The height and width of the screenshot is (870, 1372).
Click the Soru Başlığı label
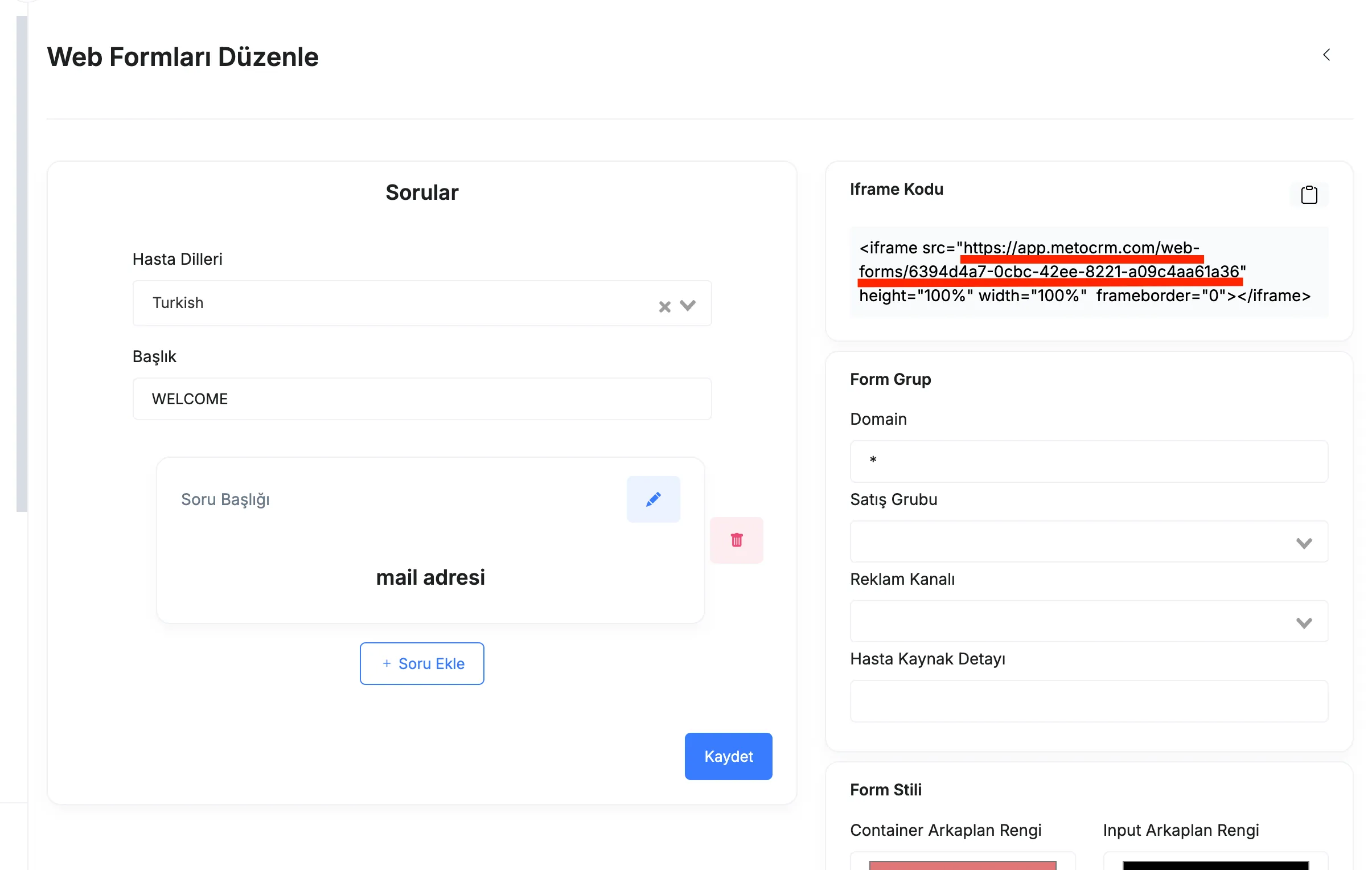point(225,499)
